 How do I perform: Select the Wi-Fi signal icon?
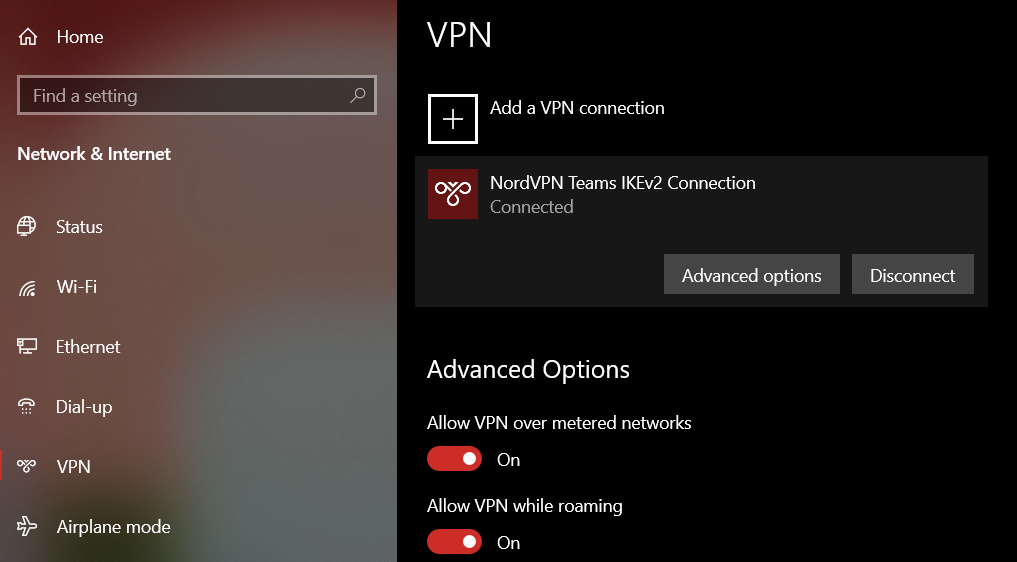27,288
